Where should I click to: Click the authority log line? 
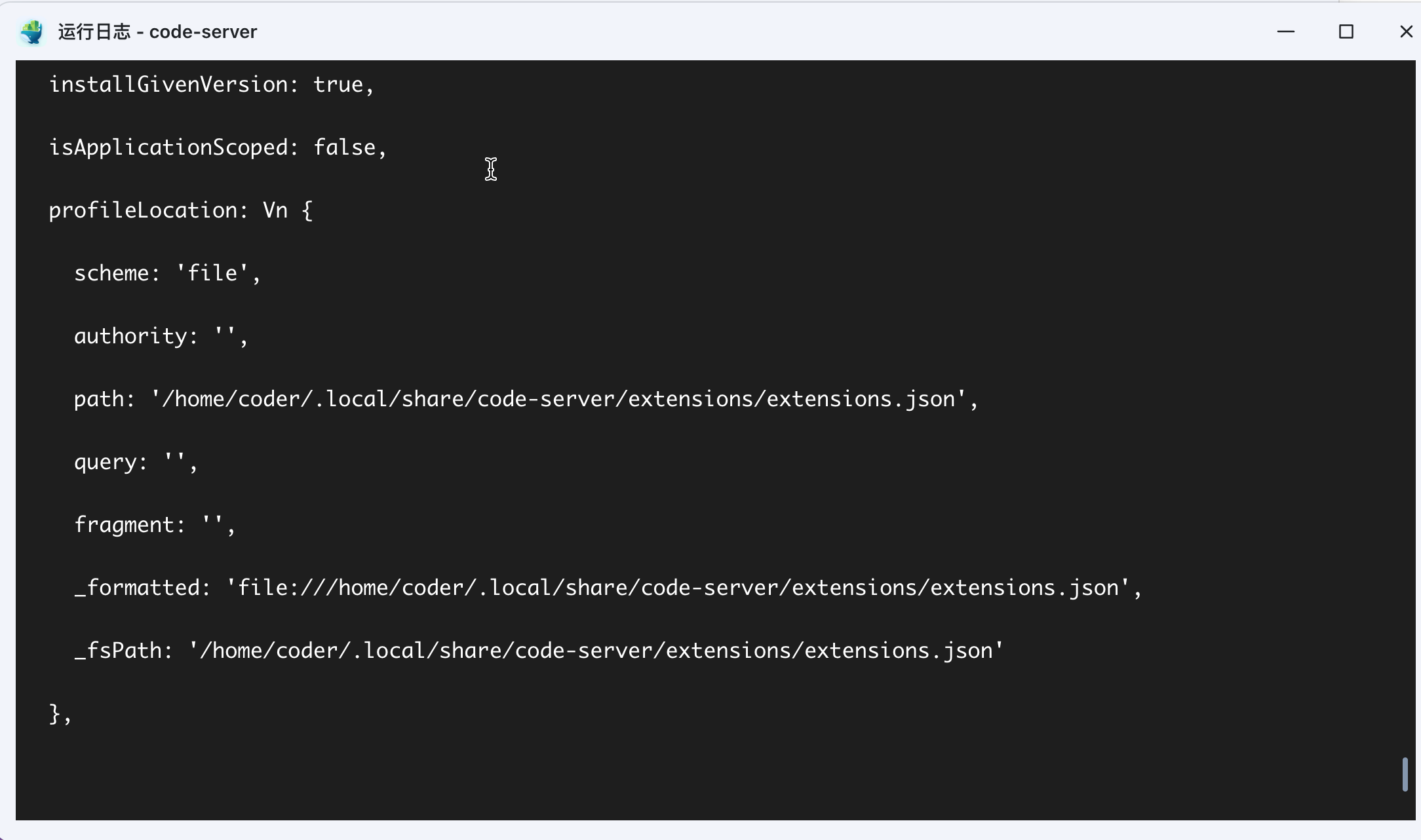tap(161, 336)
